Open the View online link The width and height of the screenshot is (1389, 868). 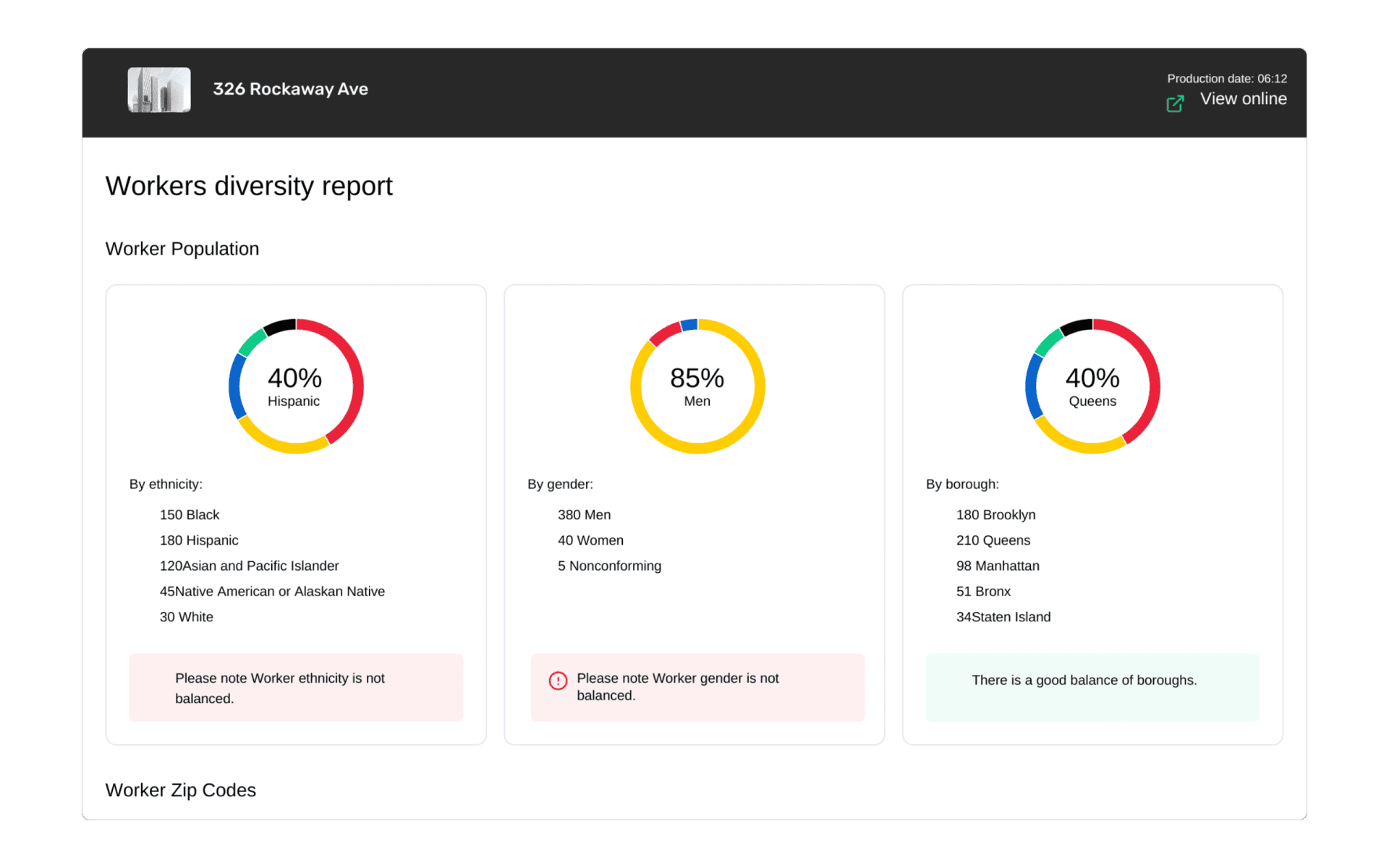(x=1243, y=99)
